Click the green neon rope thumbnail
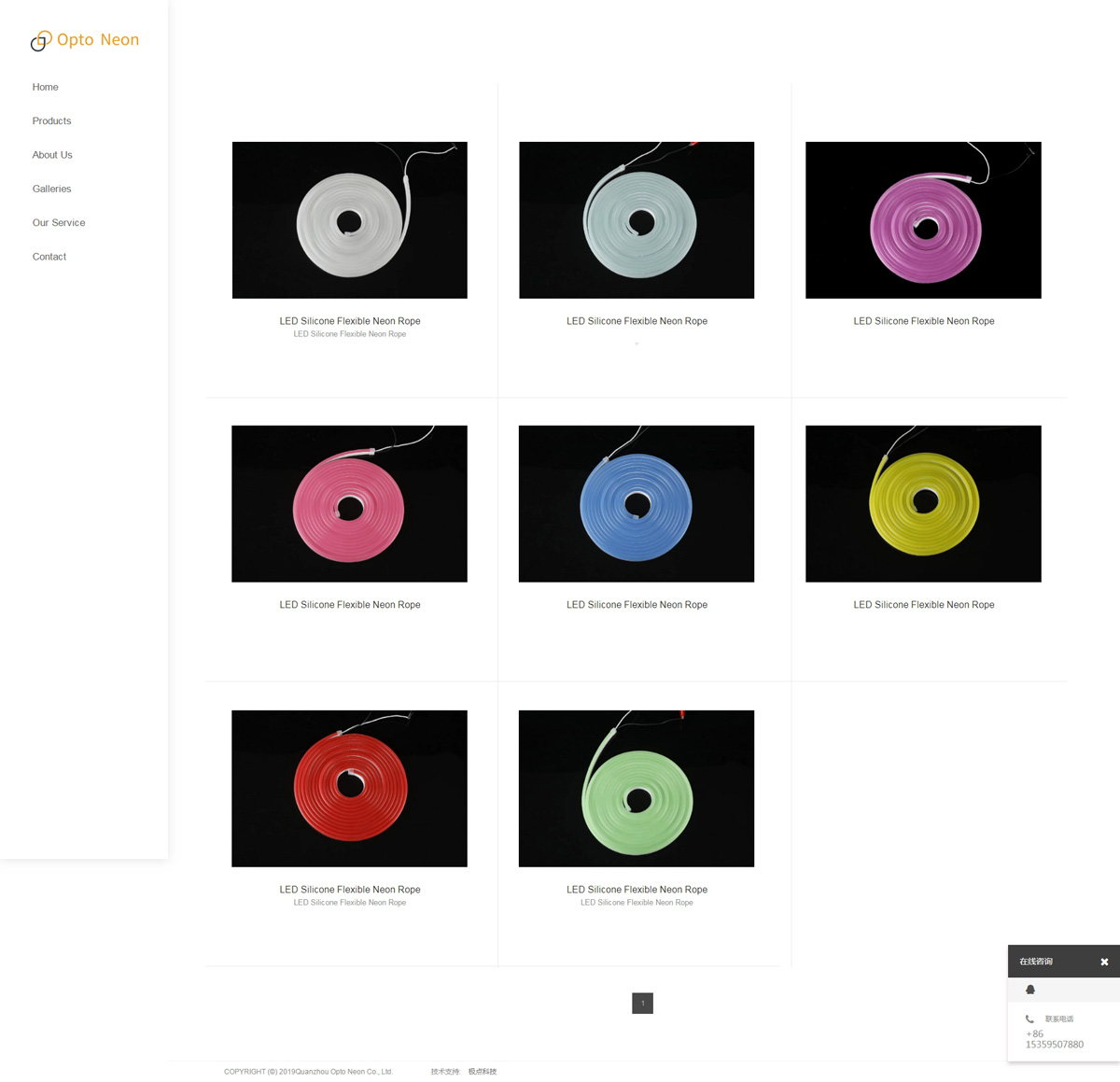The width and height of the screenshot is (1120, 1082). coord(637,789)
